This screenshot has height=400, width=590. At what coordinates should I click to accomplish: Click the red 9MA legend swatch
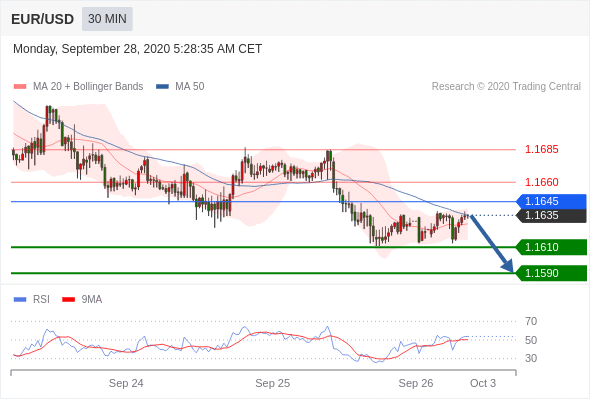pos(68,300)
